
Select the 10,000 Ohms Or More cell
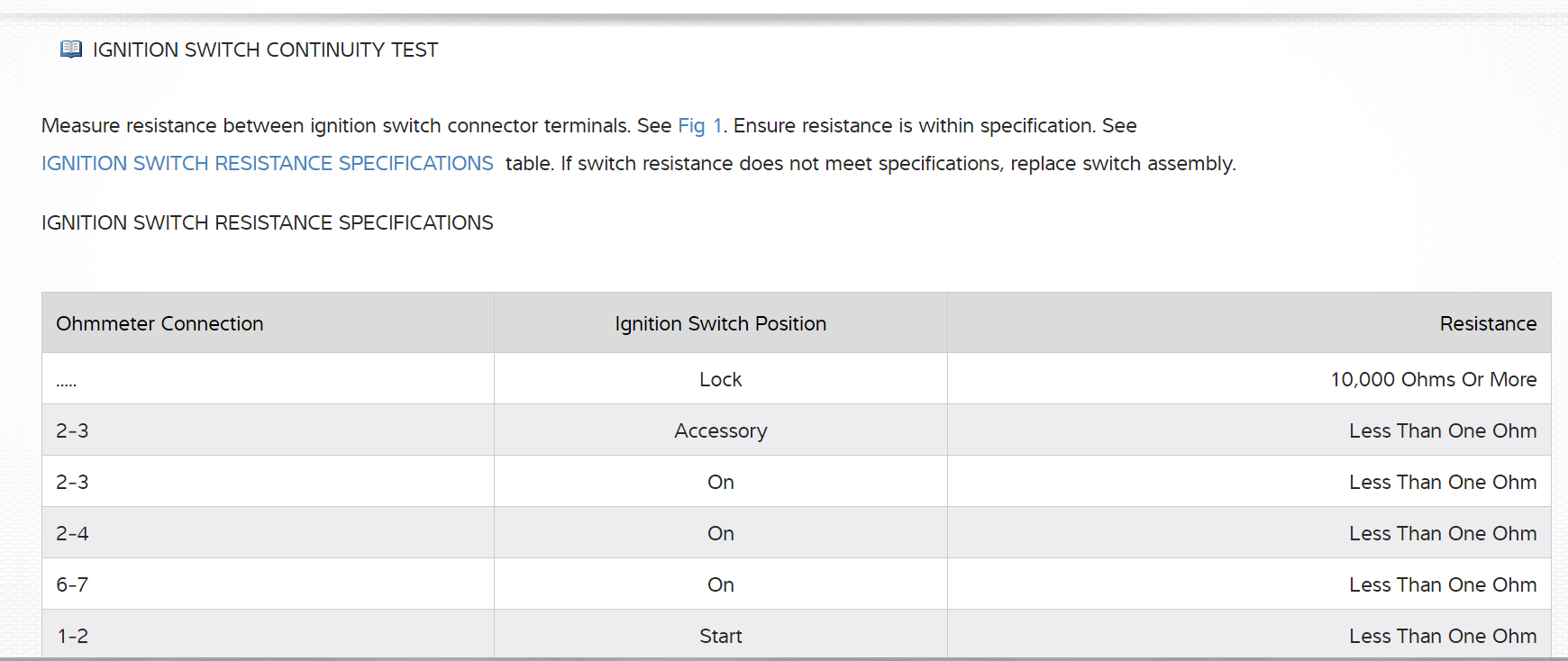click(x=1433, y=380)
